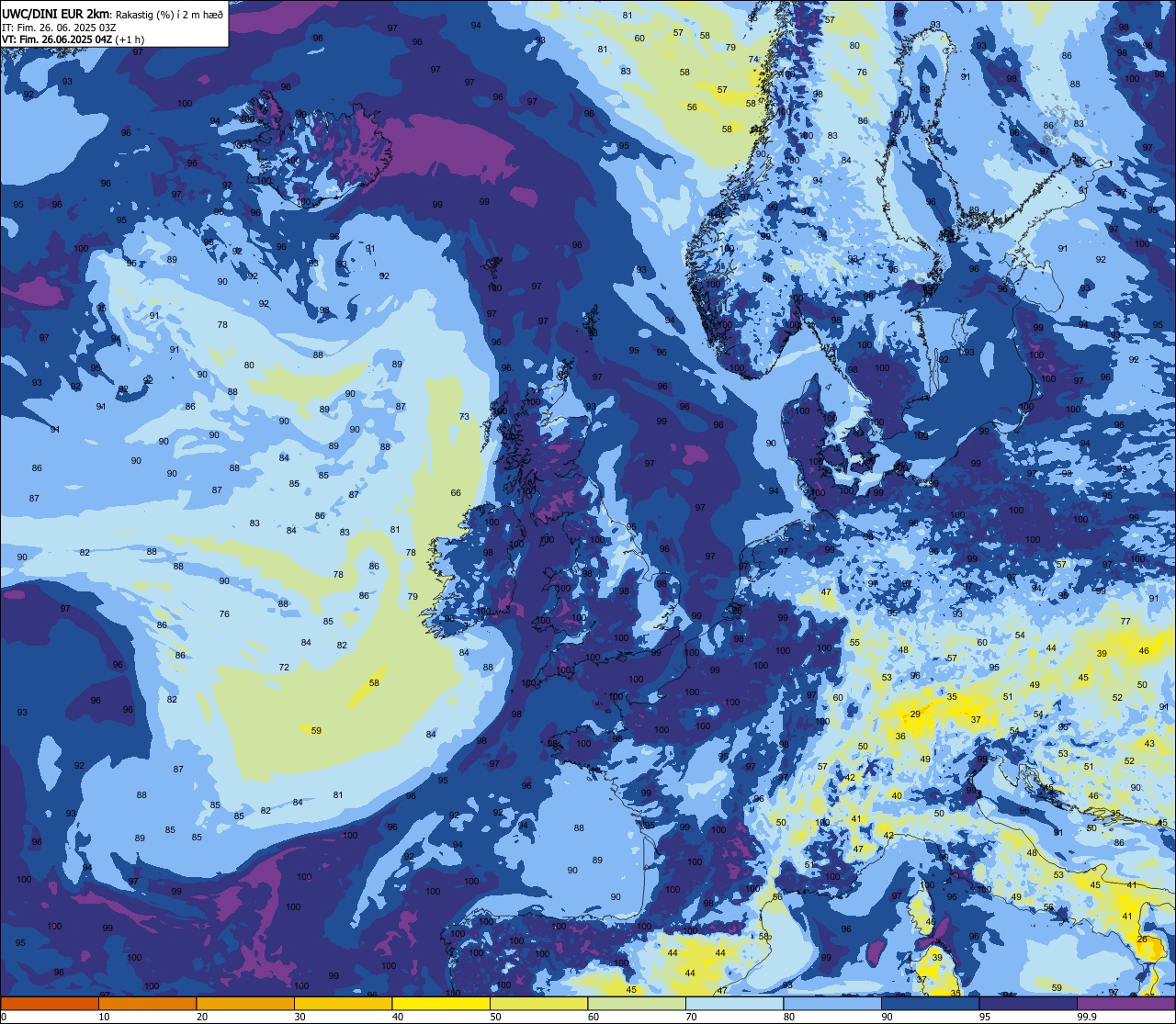Click the '70' legend tick label
This screenshot has width=1176, height=1024.
691,1017
